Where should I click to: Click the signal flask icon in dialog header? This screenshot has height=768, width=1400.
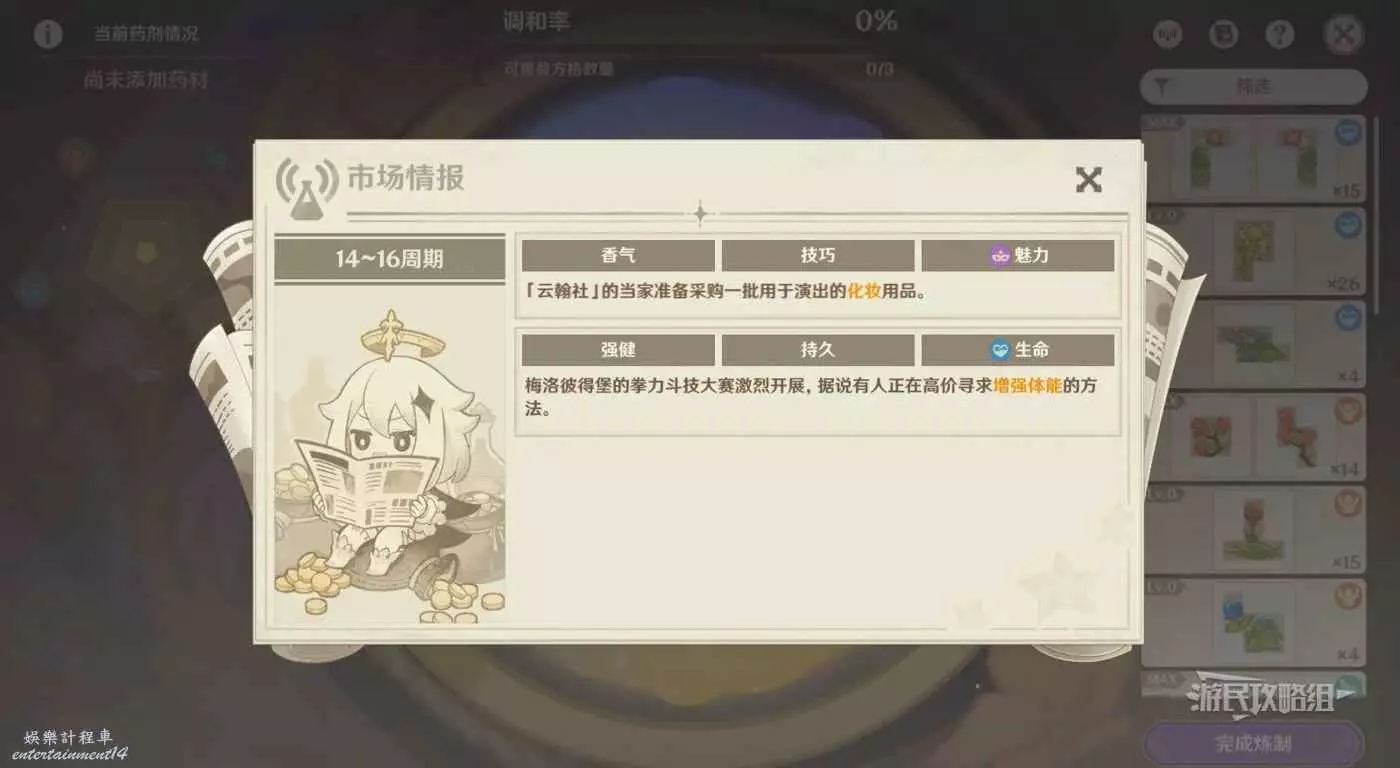[x=307, y=187]
